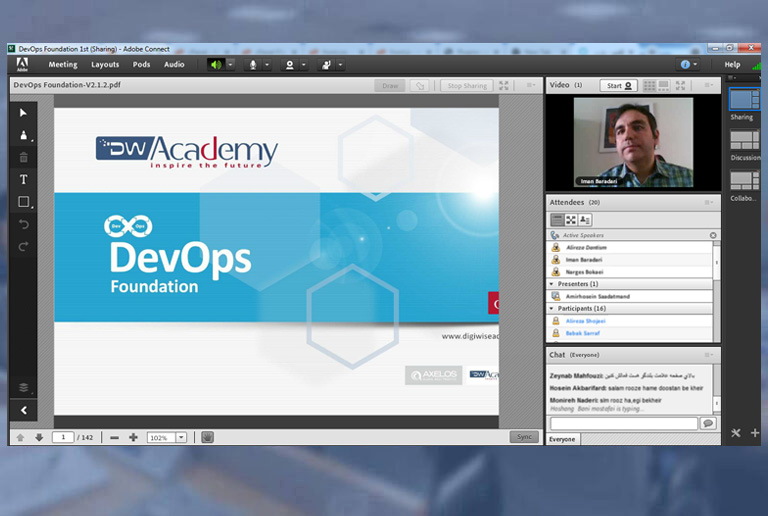768x516 pixels.
Task: Zoom in with the plus button
Action: click(133, 437)
